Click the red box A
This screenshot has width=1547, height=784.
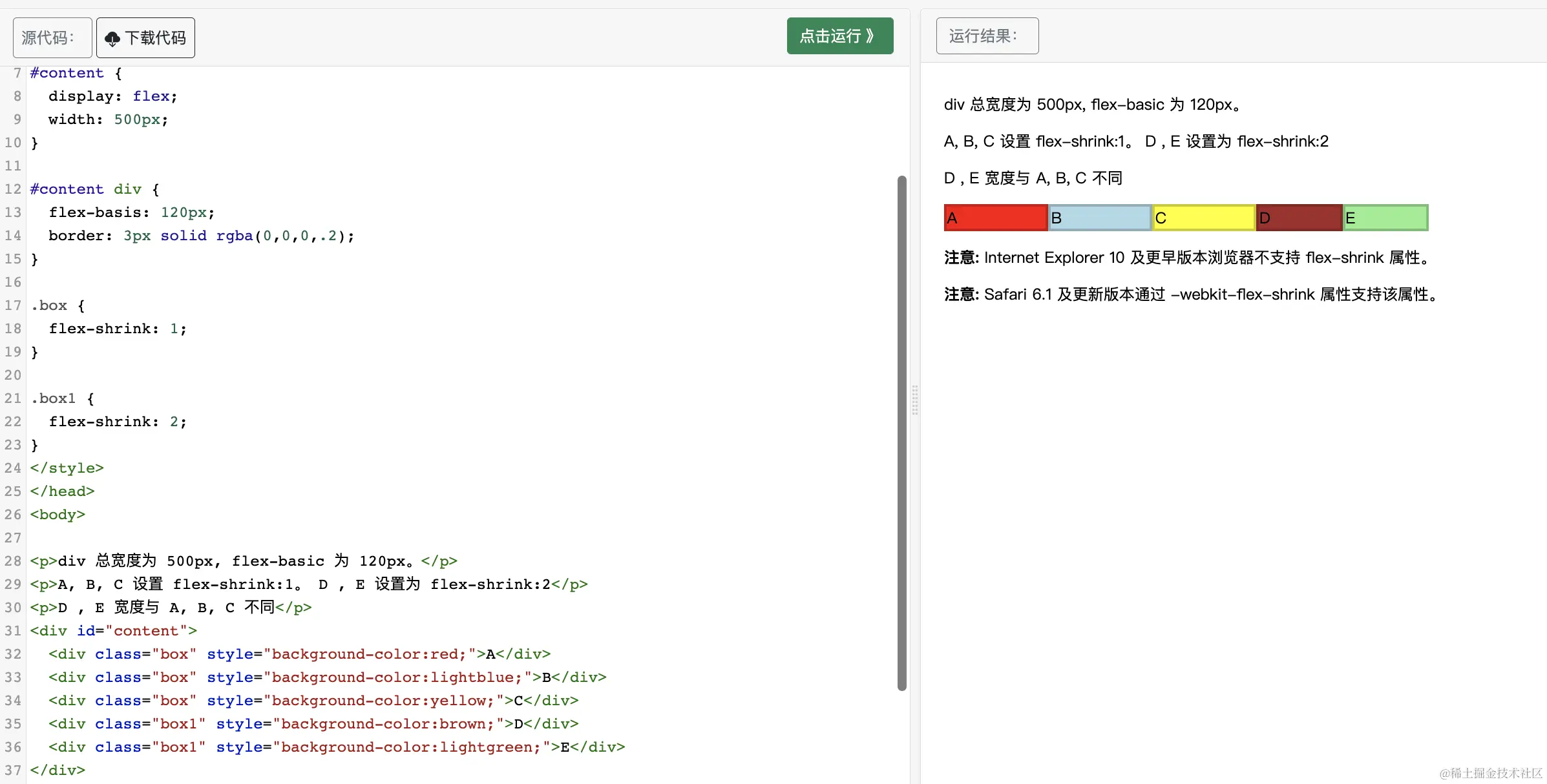995,218
